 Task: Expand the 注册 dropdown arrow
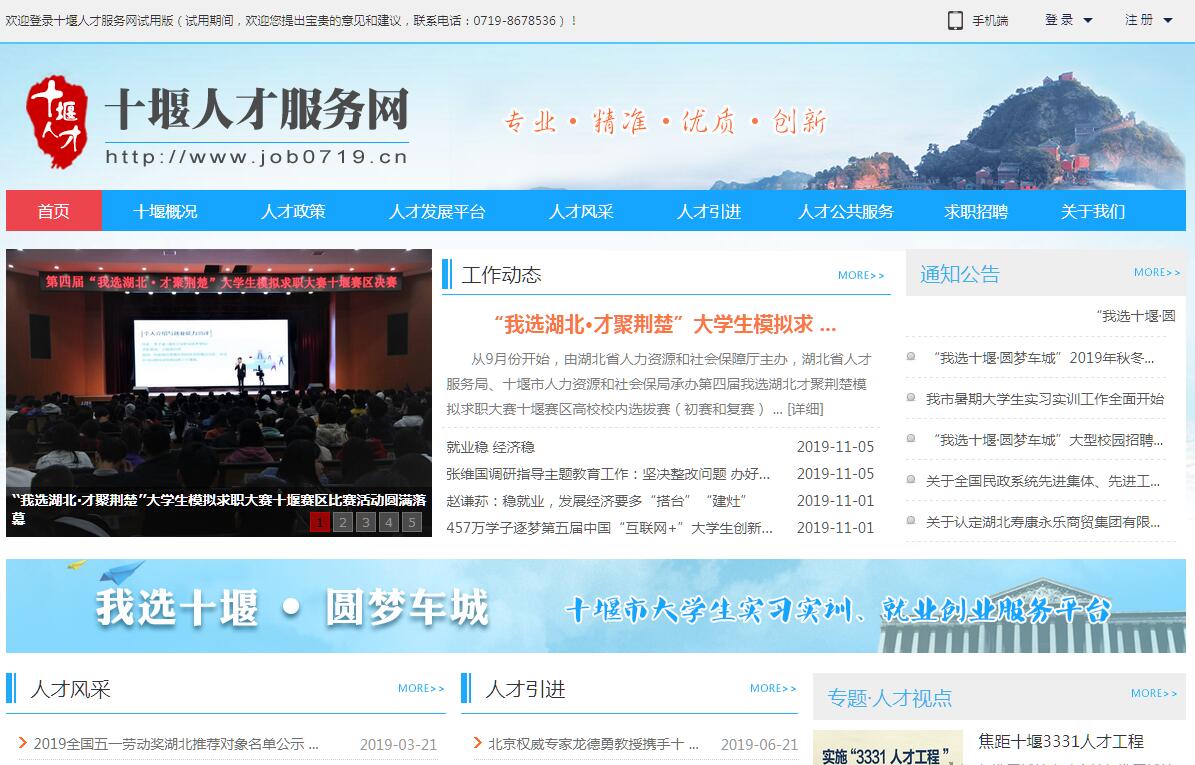(1167, 20)
